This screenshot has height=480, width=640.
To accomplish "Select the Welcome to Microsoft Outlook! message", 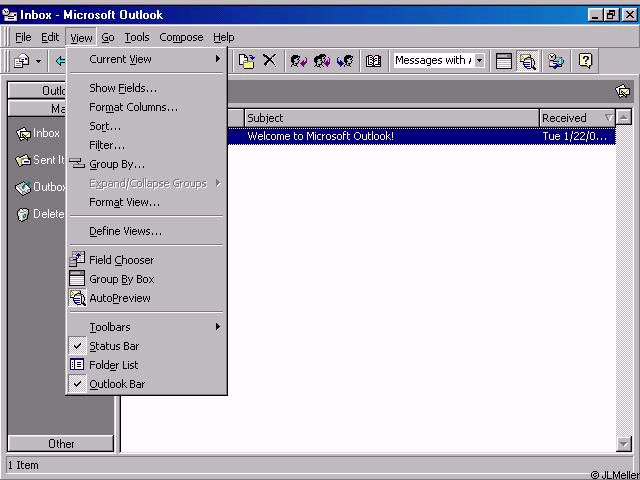I will [x=320, y=136].
